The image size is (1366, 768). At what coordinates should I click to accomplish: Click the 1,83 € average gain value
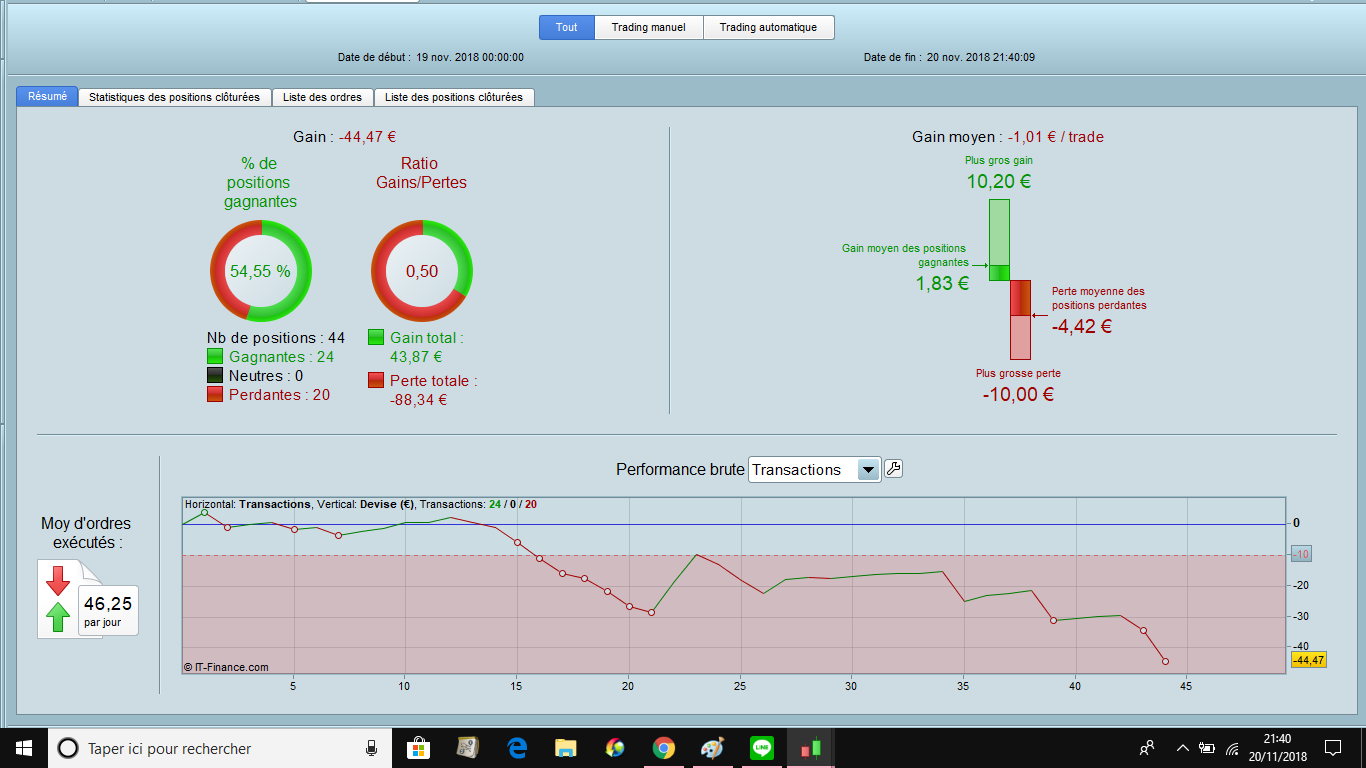[x=942, y=283]
